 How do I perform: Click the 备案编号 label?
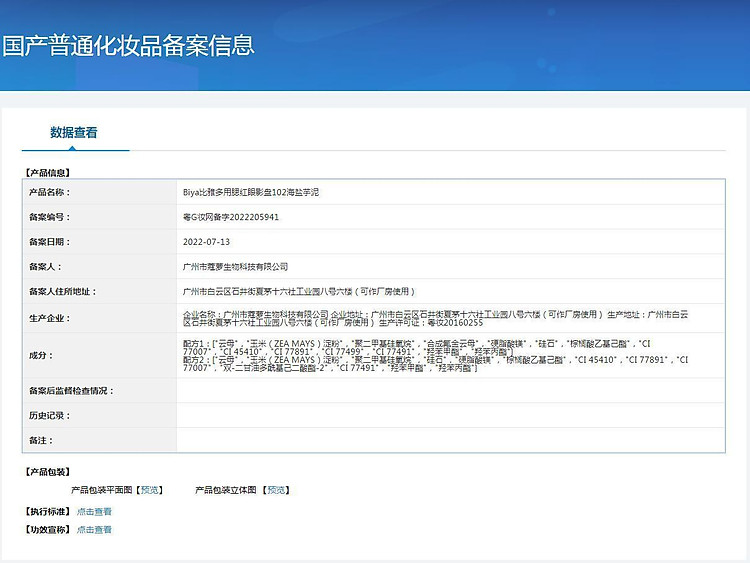pyautogui.click(x=50, y=217)
